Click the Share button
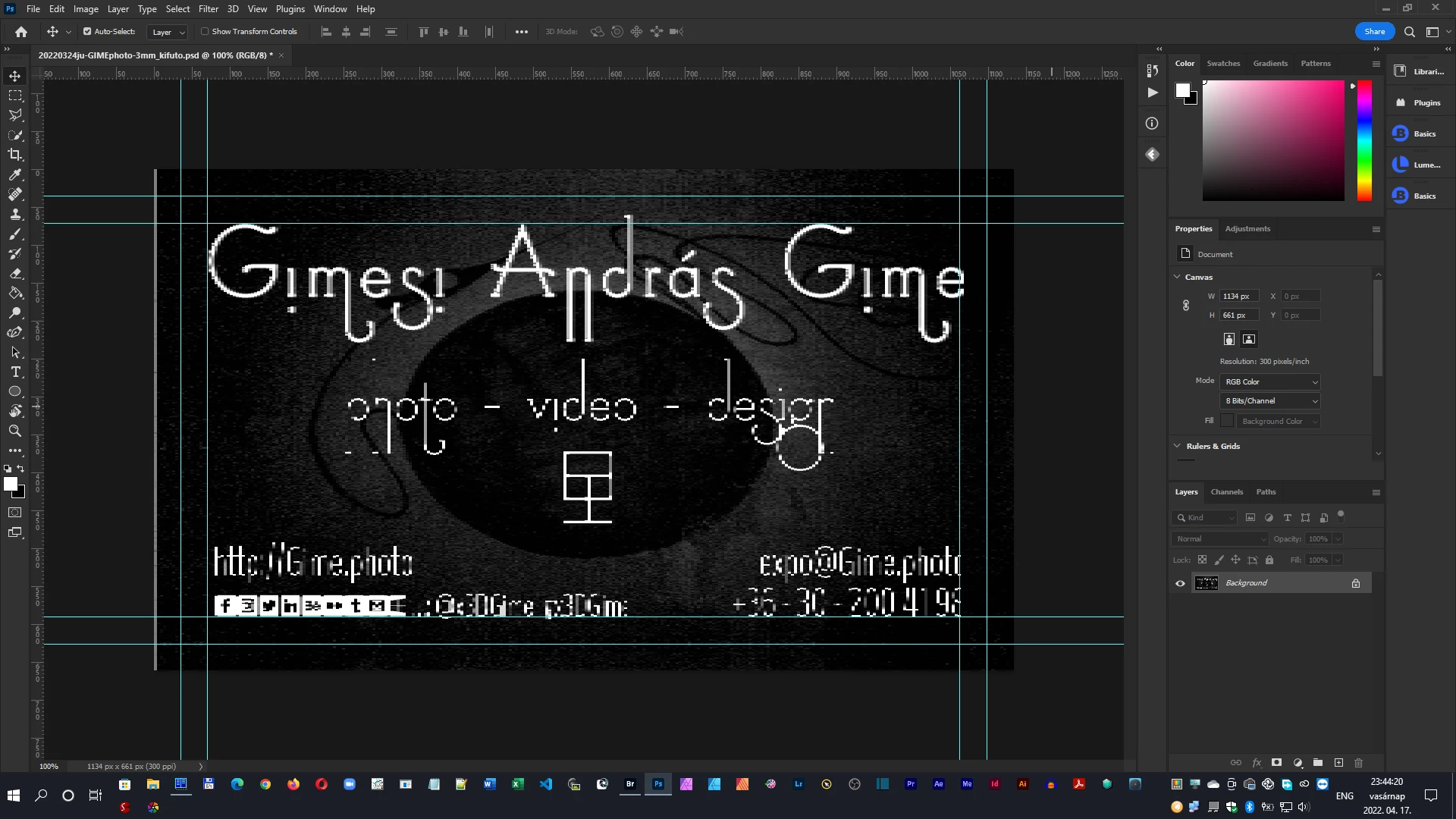Screen dimensions: 1456x819 1374,32
